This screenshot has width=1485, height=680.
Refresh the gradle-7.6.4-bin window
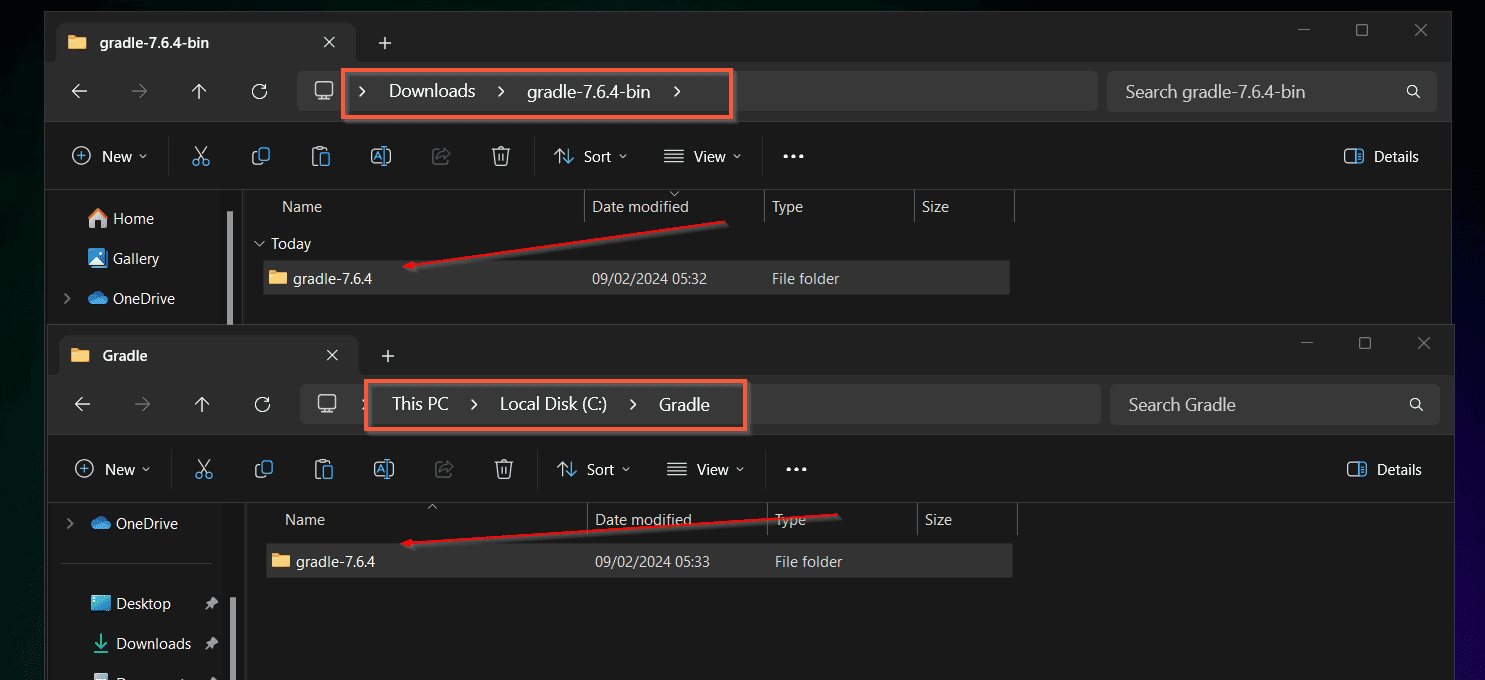coord(259,91)
